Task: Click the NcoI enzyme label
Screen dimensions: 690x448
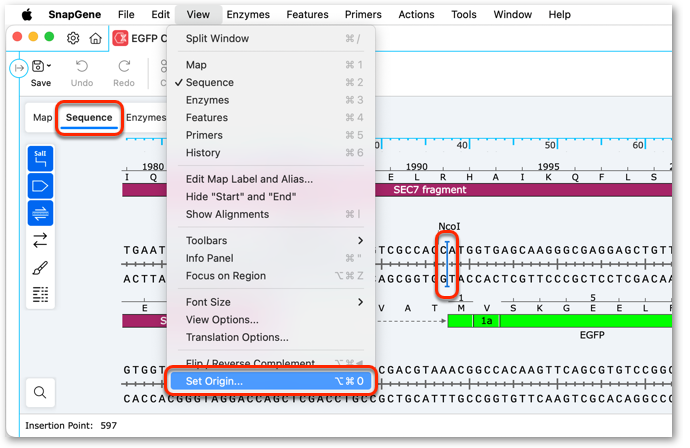Action: pyautogui.click(x=449, y=226)
